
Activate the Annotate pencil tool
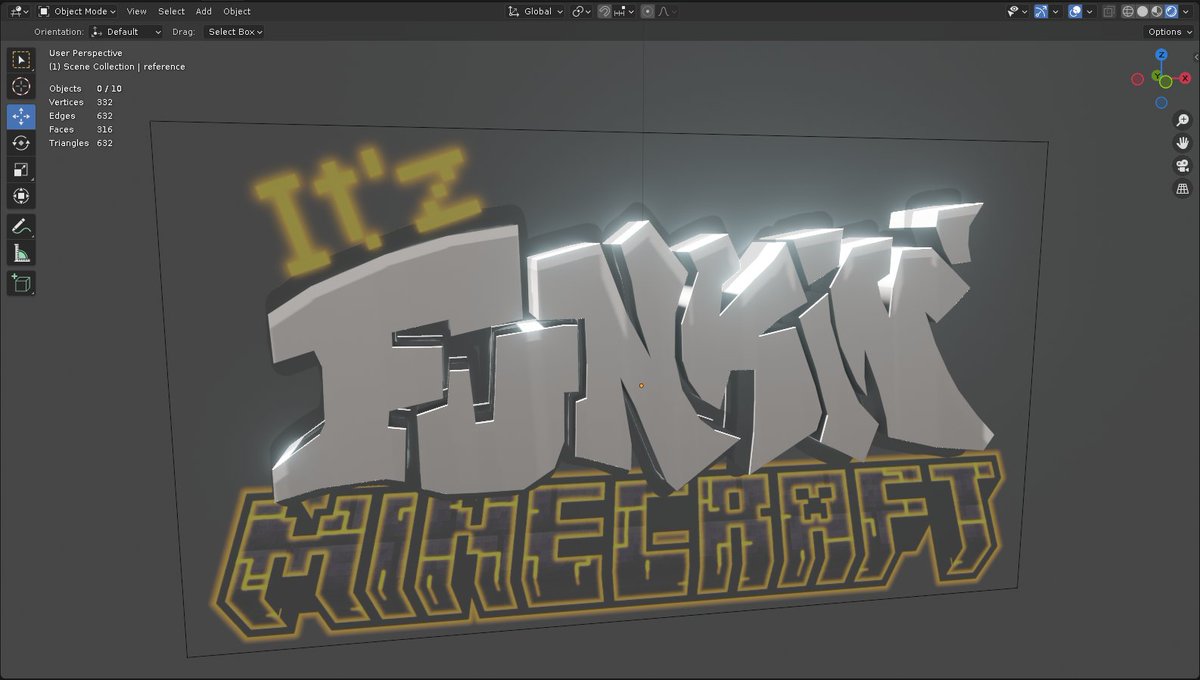click(x=21, y=226)
